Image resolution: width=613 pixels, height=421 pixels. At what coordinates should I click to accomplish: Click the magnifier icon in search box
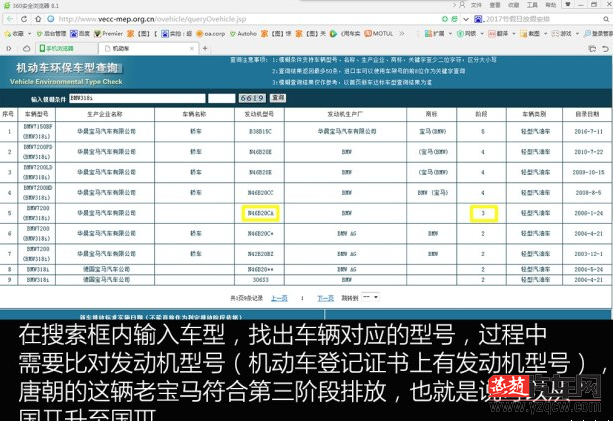pyautogui.click(x=606, y=19)
